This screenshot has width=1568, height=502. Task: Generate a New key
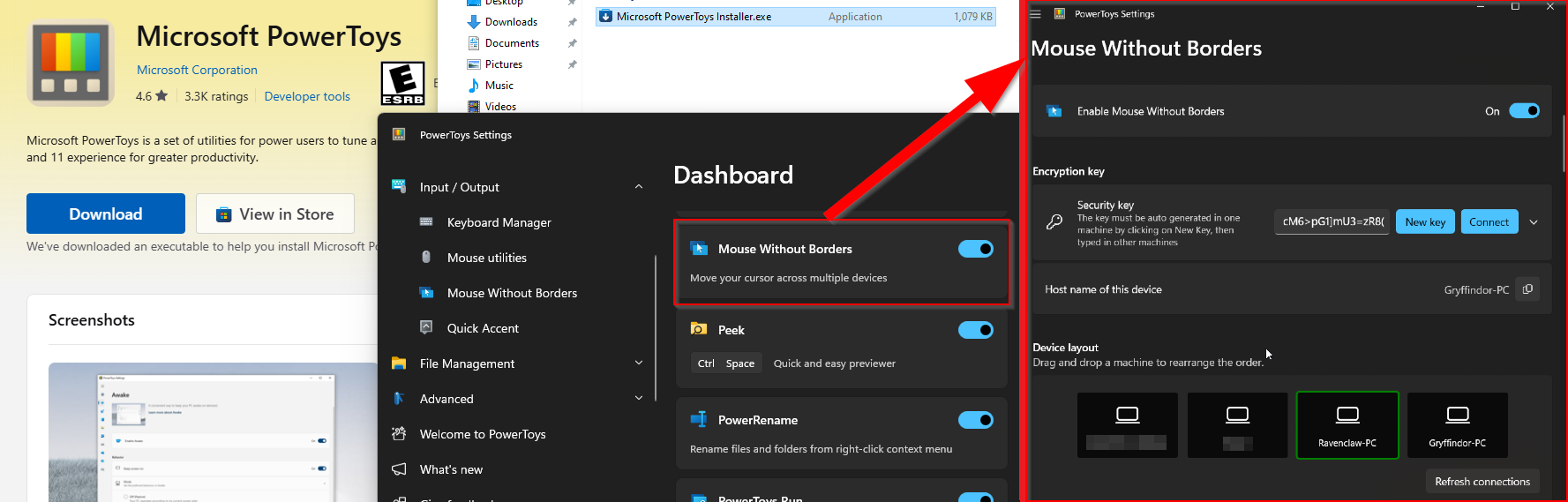tap(1425, 221)
